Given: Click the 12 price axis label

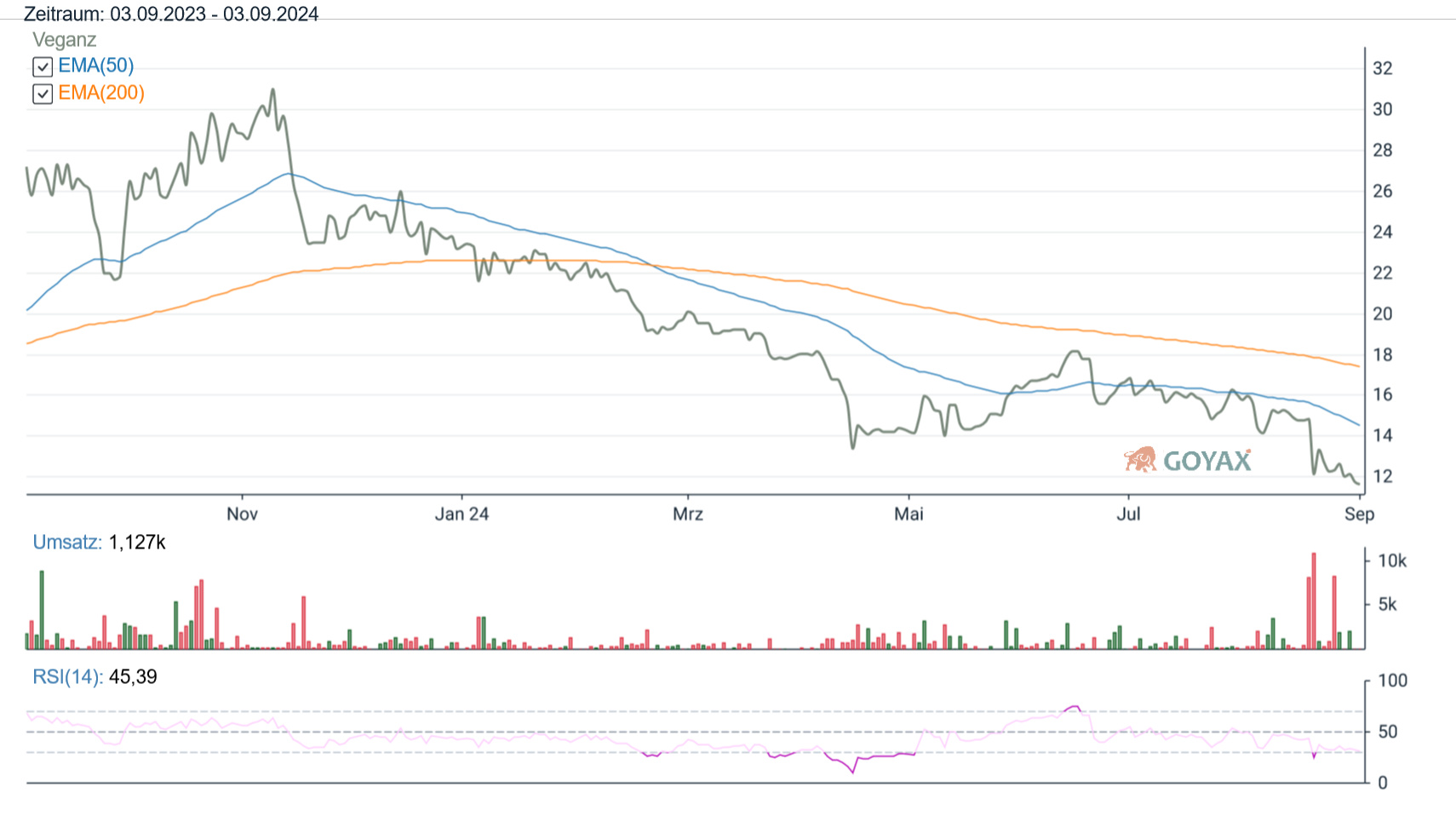Looking at the screenshot, I should tap(1382, 477).
